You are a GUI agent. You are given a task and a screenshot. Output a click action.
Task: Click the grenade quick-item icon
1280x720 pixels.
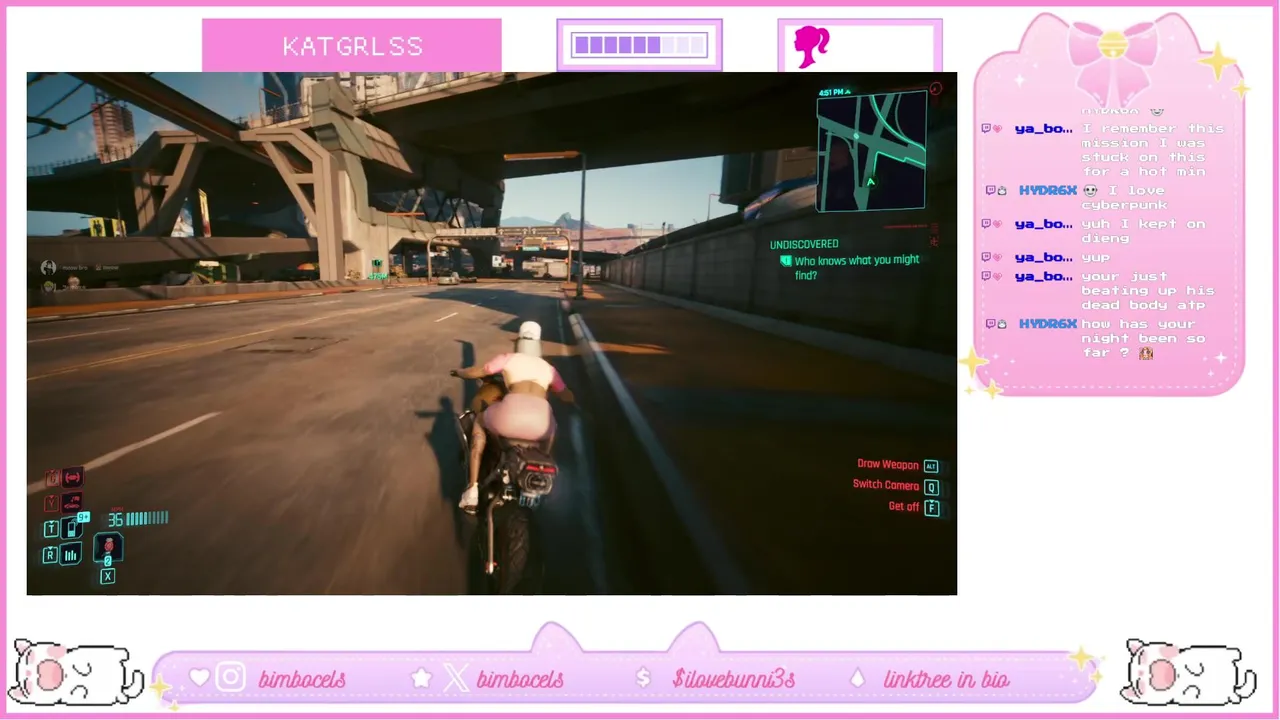(x=108, y=546)
